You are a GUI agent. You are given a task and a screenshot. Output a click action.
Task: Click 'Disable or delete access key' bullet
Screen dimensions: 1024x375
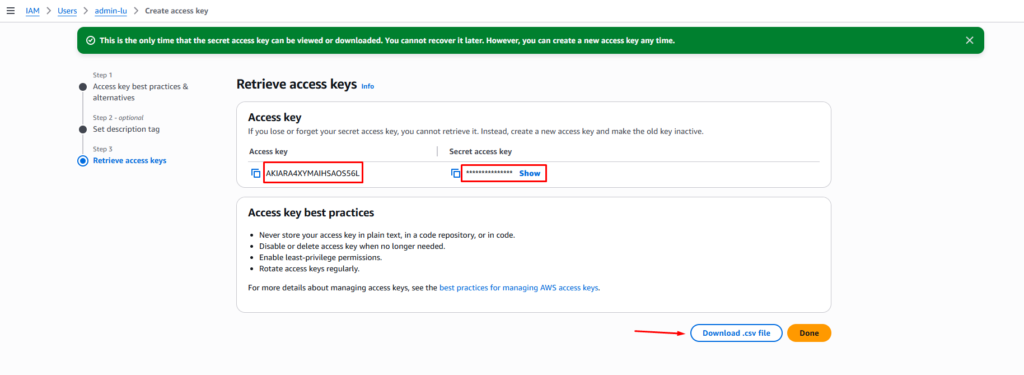pos(352,246)
